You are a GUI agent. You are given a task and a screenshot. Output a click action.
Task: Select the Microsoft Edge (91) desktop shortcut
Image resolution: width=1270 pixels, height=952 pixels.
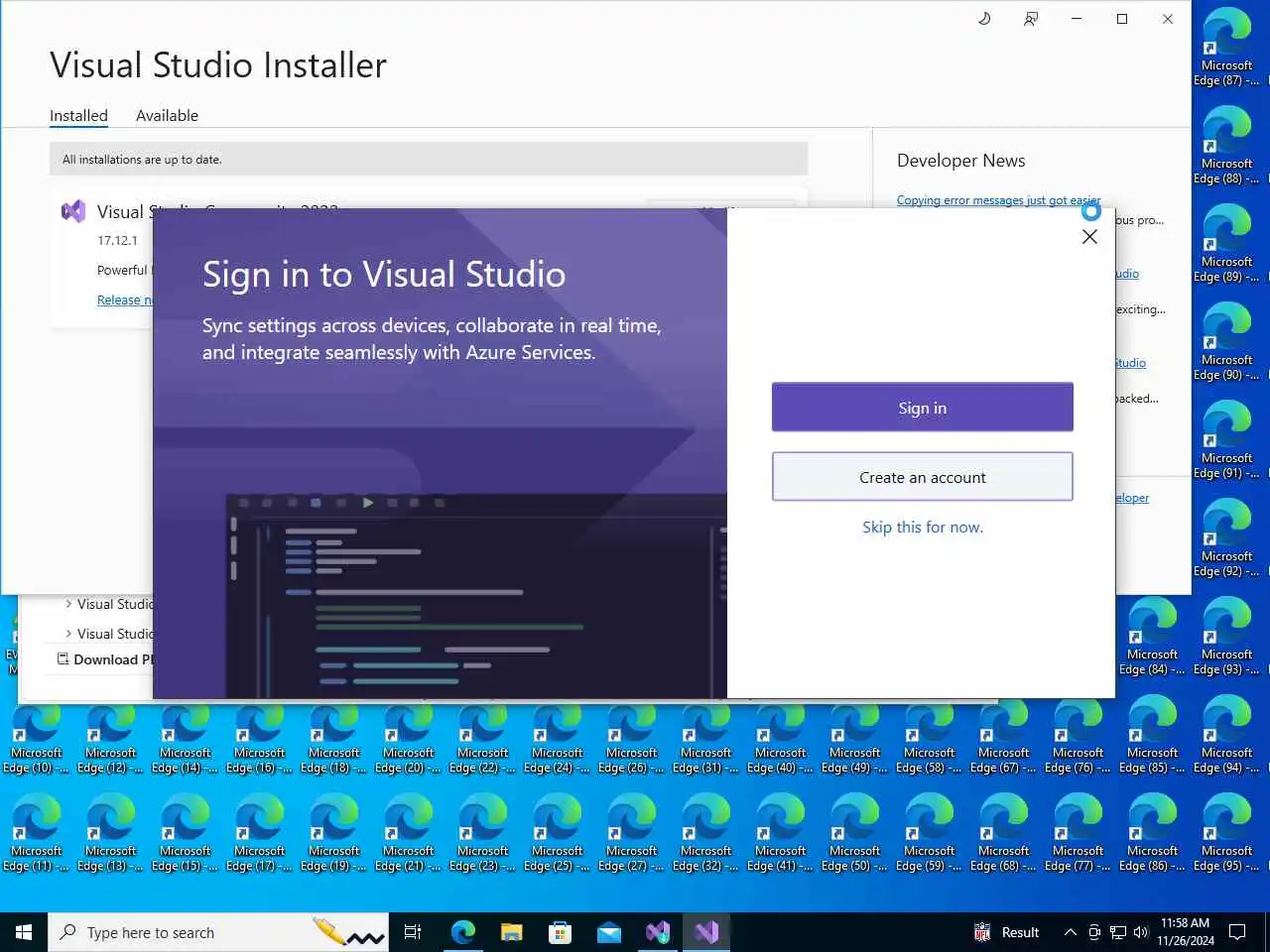[1226, 440]
